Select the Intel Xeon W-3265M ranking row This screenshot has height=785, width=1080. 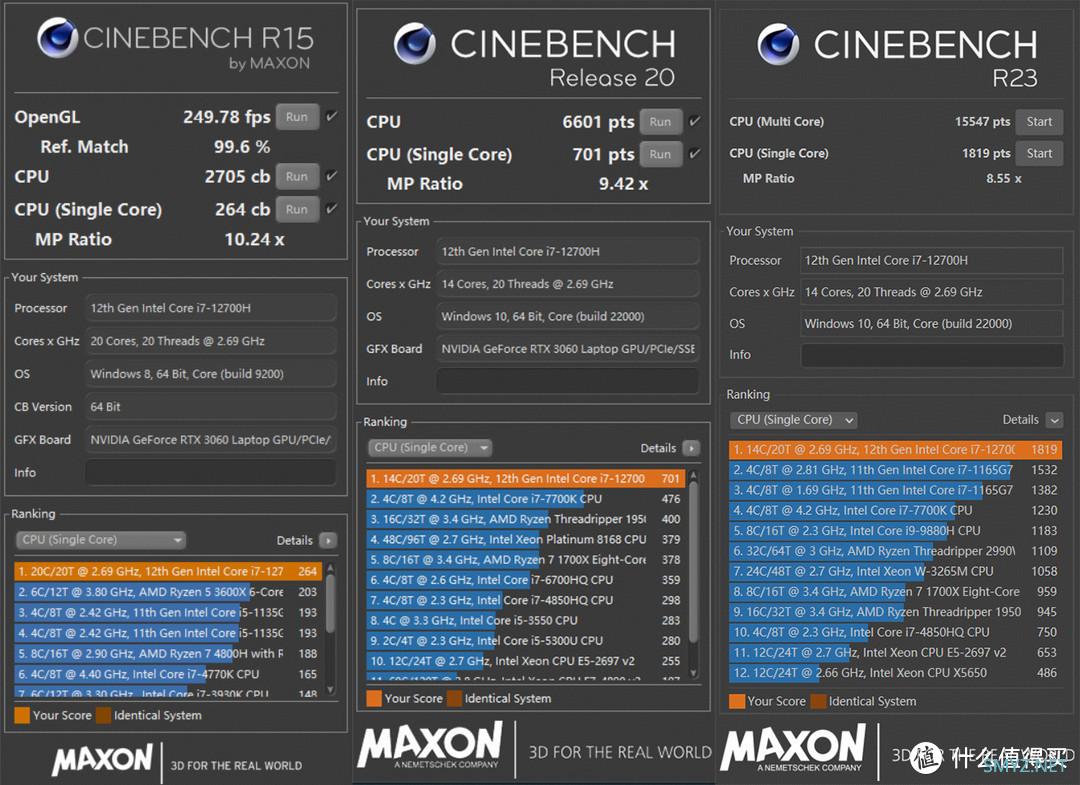(x=895, y=572)
